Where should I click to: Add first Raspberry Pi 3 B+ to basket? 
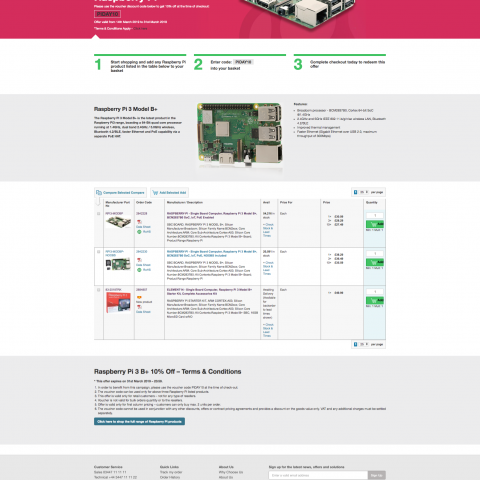[x=375, y=224]
